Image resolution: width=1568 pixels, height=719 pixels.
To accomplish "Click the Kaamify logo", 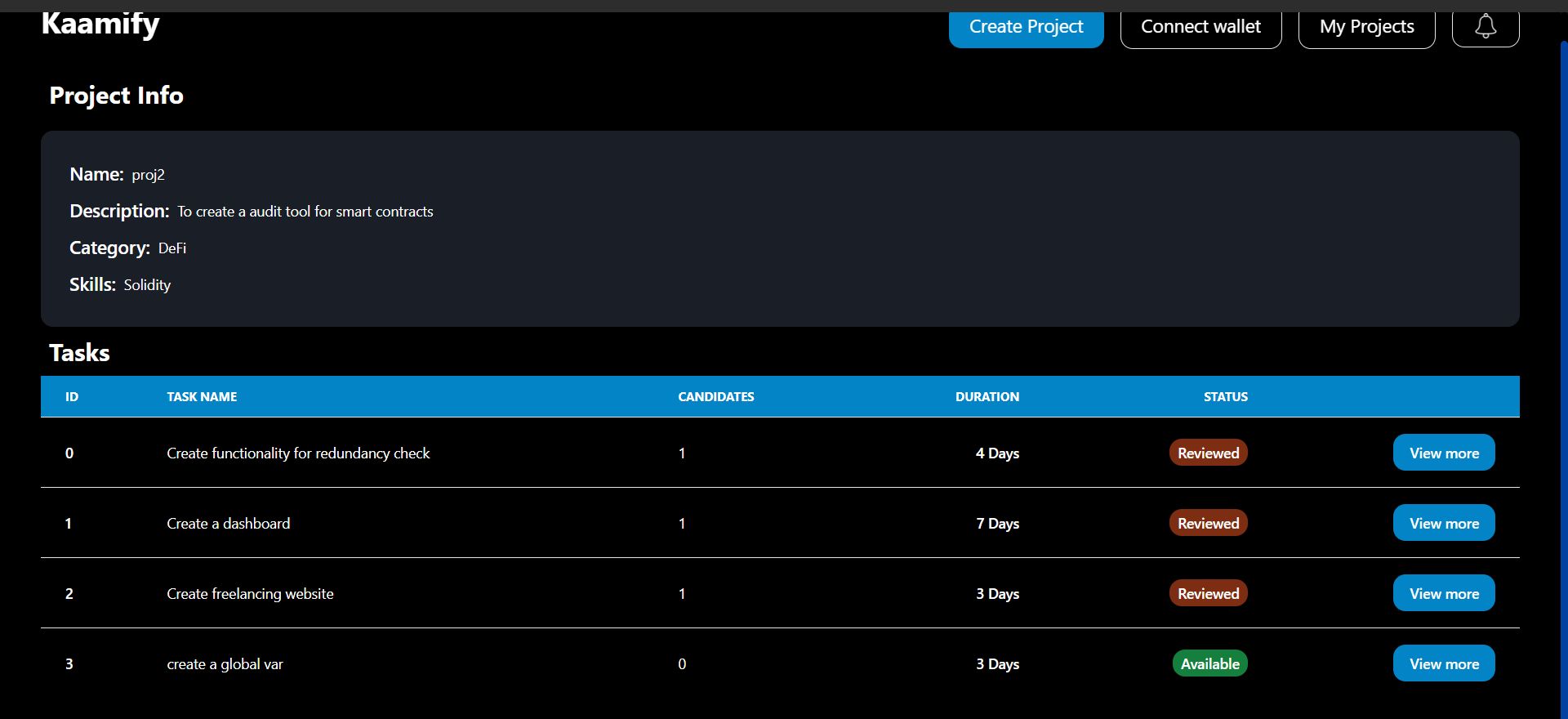I will pos(100,24).
